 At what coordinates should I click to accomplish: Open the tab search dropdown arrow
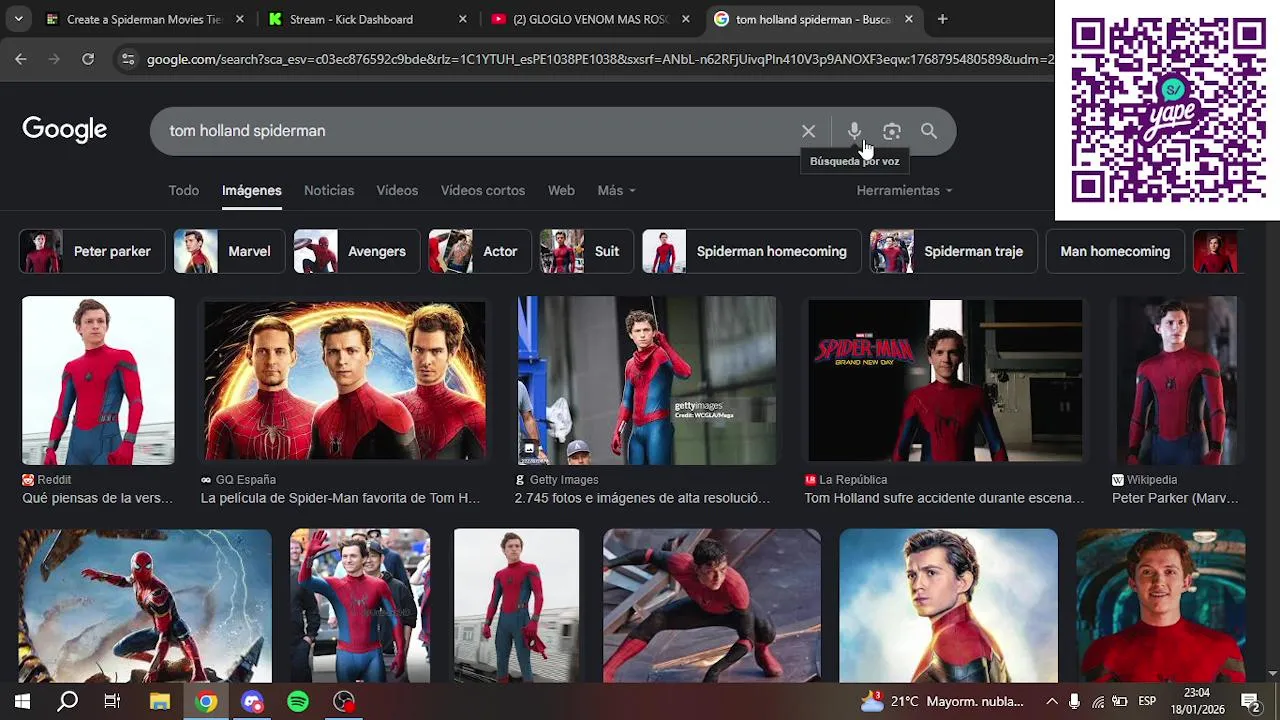coord(18,19)
